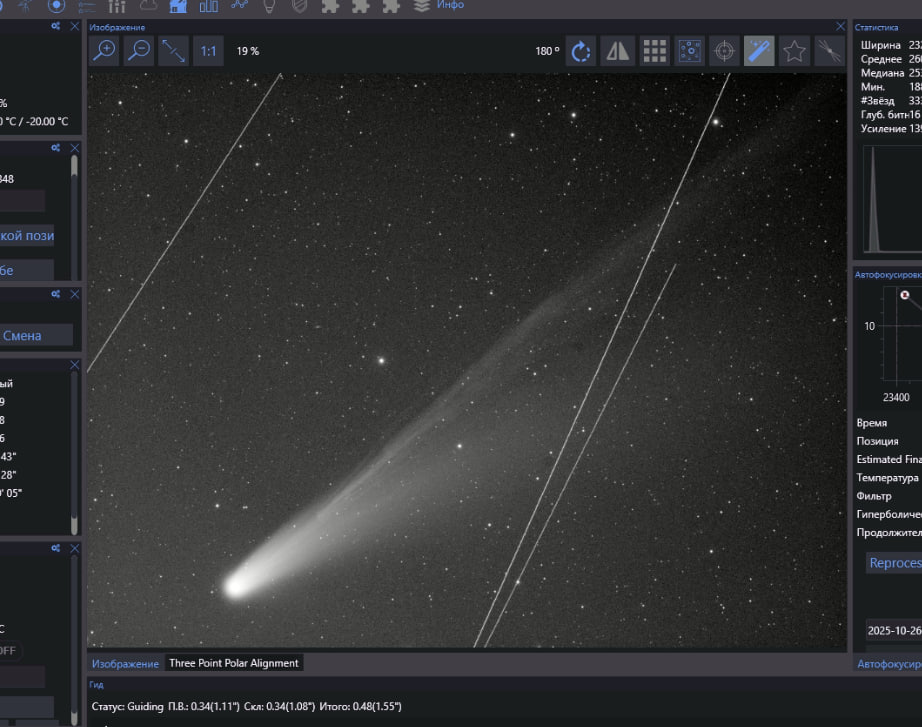
Task: Switch to Three Point Polar Alignment tab
Action: [233, 663]
